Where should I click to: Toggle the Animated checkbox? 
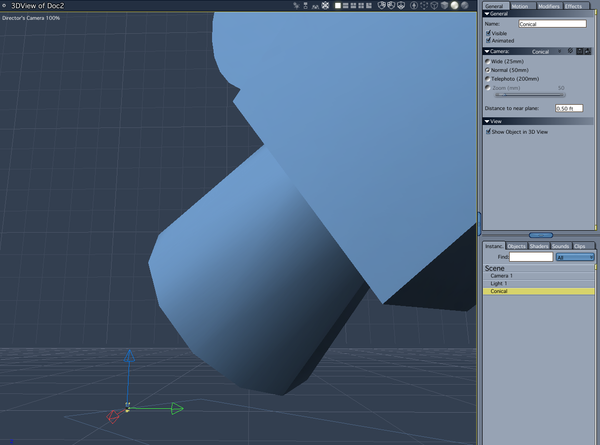tap(488, 40)
